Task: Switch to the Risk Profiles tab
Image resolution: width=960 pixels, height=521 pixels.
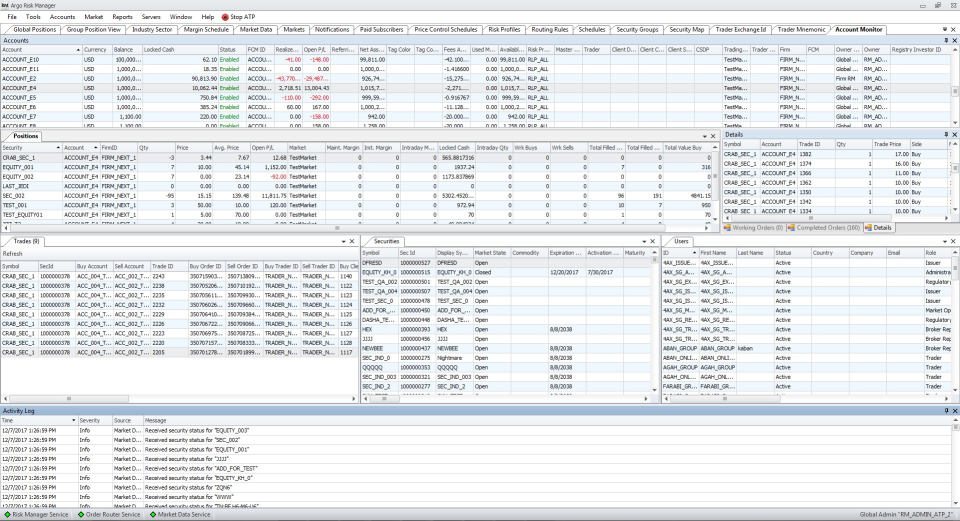Action: 504,29
